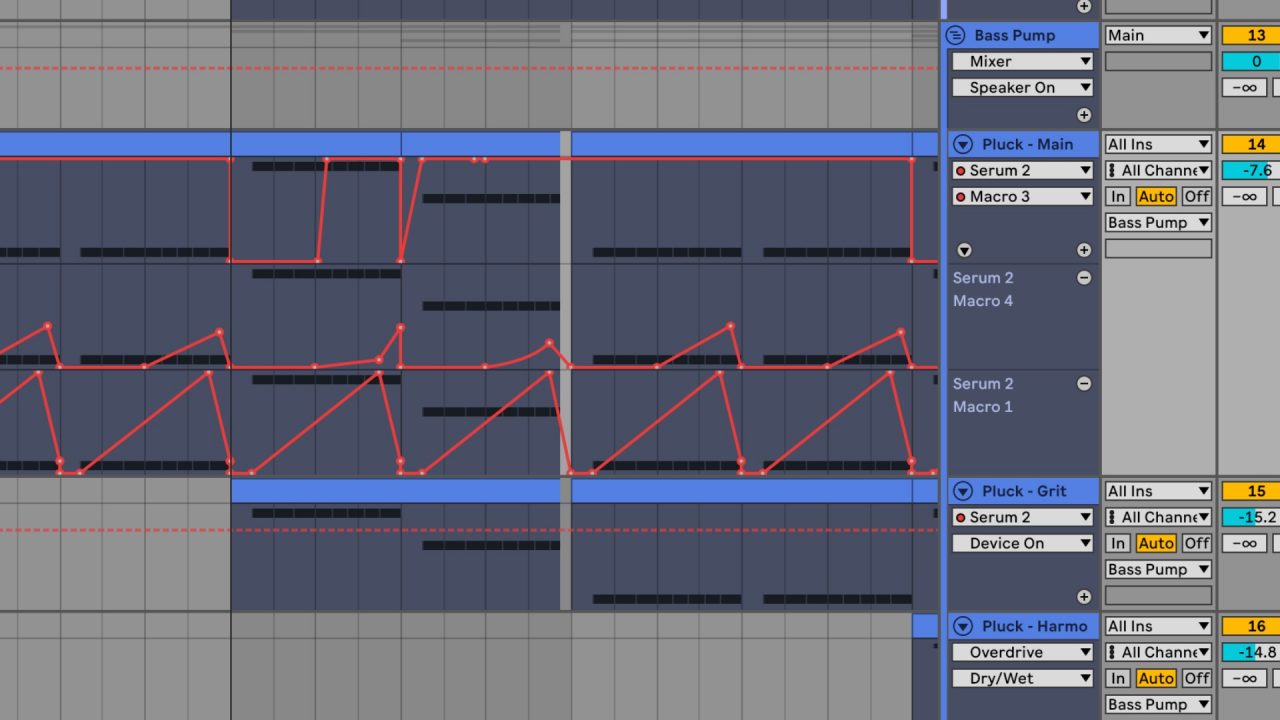Open the All Ins input routing on Pluck - Main

coord(1157,144)
